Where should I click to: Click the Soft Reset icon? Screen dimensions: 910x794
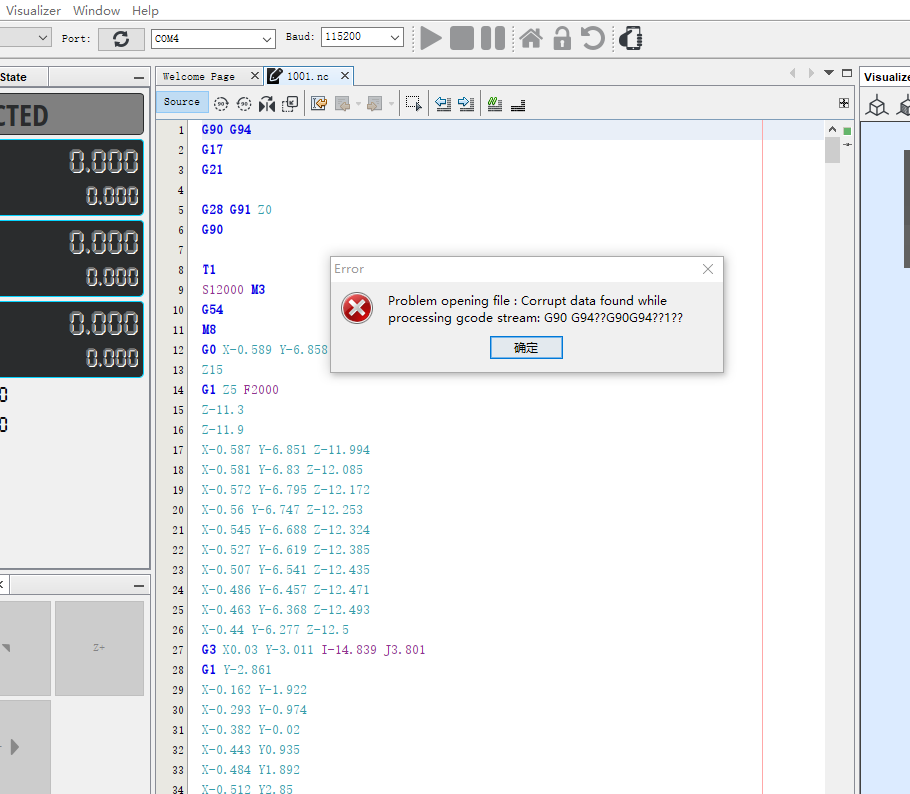(x=593, y=38)
